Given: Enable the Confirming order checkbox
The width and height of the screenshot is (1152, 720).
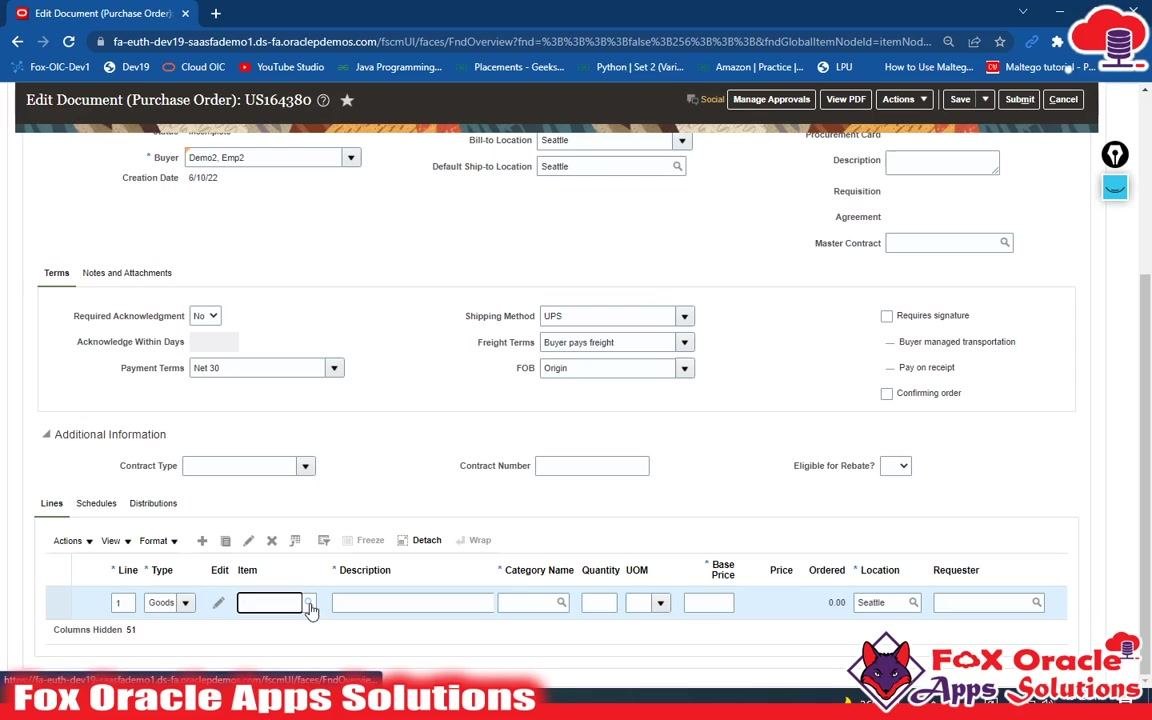Looking at the screenshot, I should [887, 394].
